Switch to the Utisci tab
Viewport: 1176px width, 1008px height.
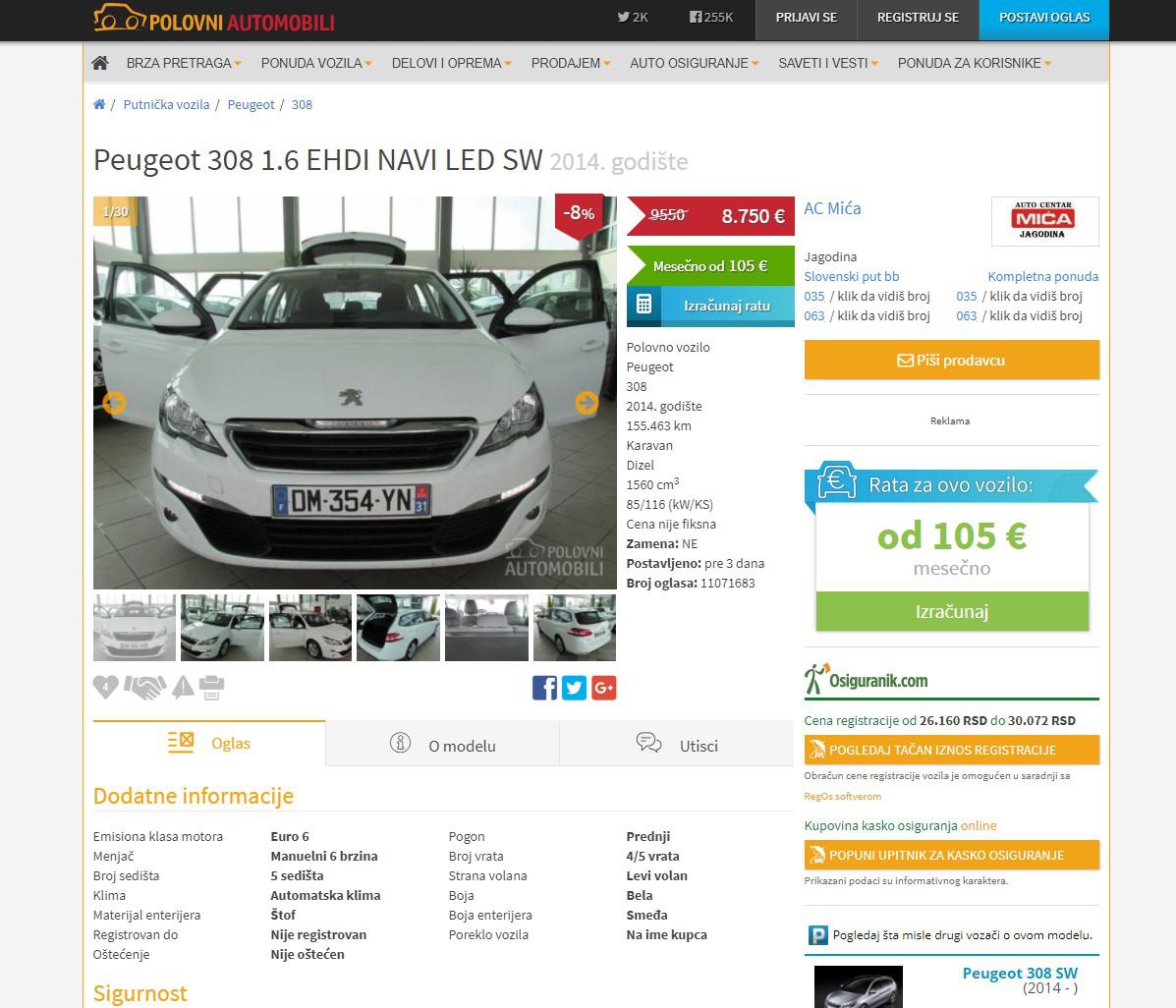[677, 744]
